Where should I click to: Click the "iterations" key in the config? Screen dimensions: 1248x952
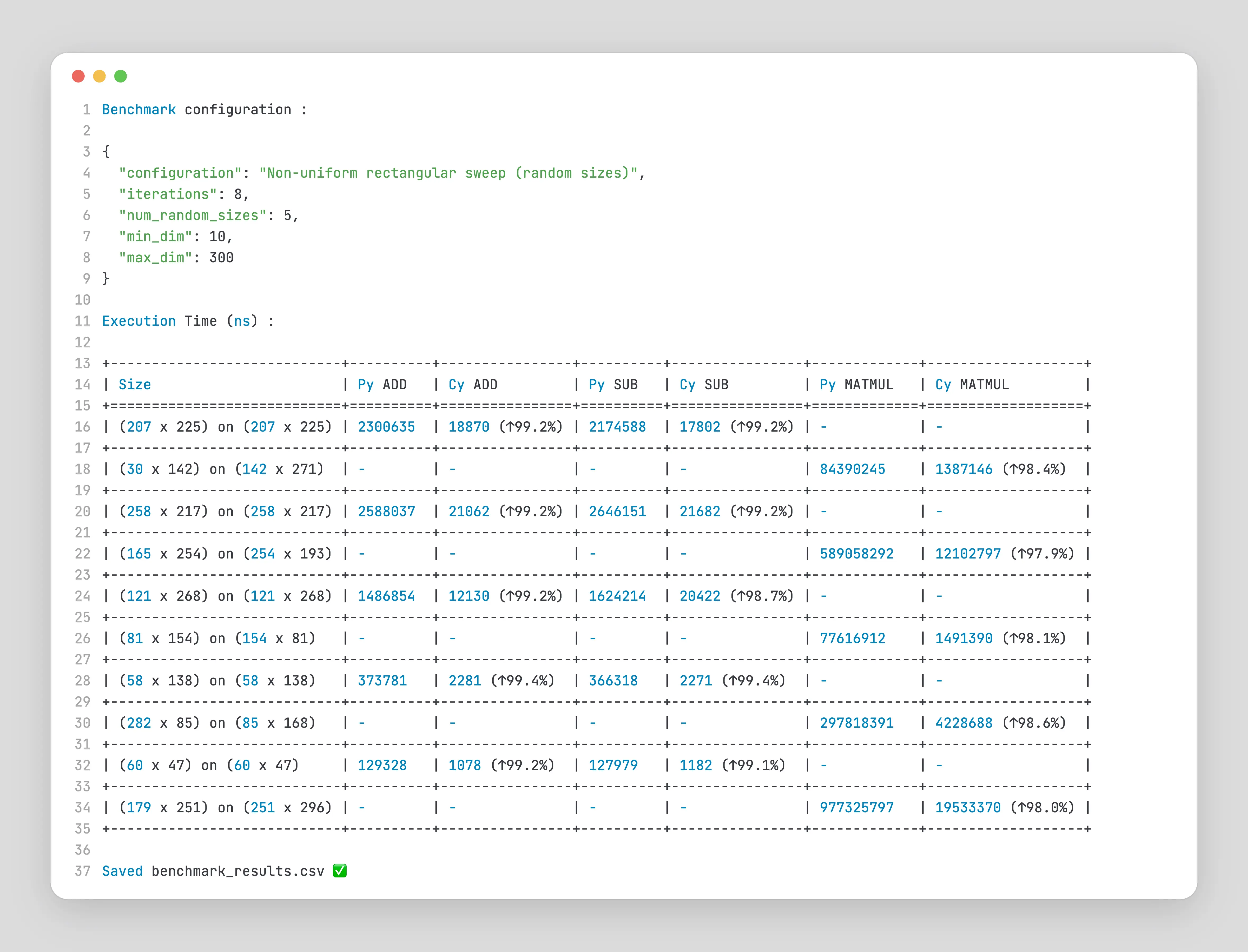tap(168, 194)
